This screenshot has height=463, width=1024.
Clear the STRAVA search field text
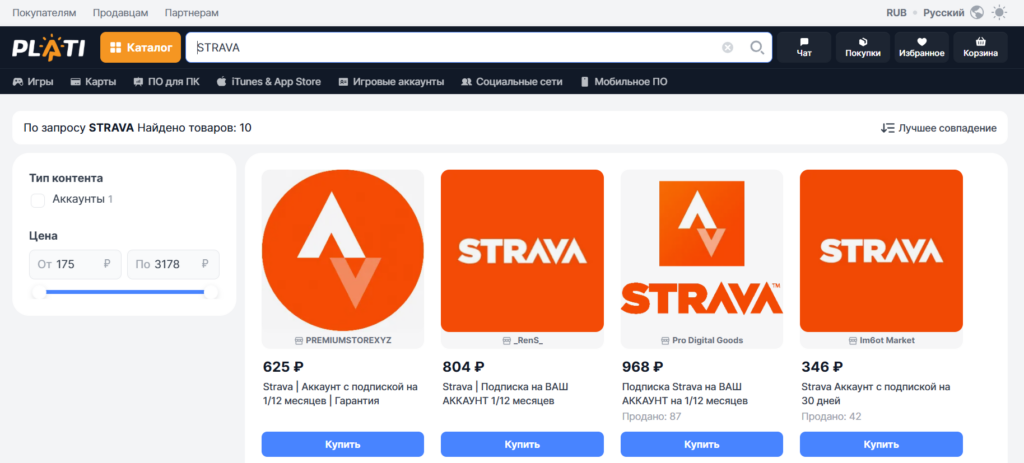[728, 47]
